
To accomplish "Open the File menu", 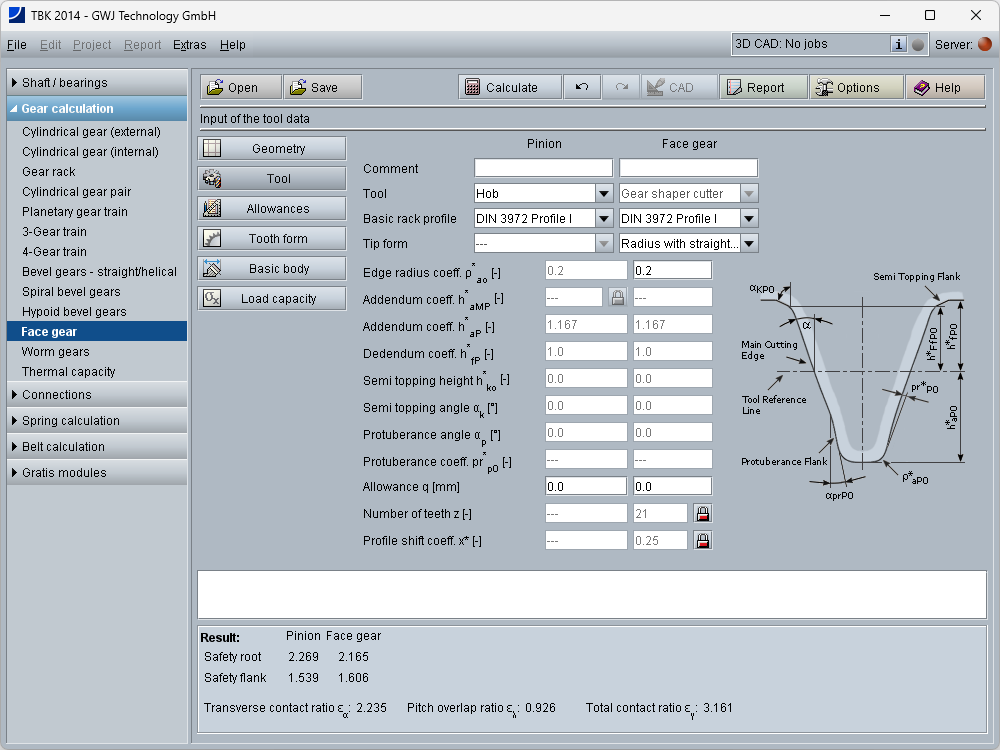I will pos(17,45).
